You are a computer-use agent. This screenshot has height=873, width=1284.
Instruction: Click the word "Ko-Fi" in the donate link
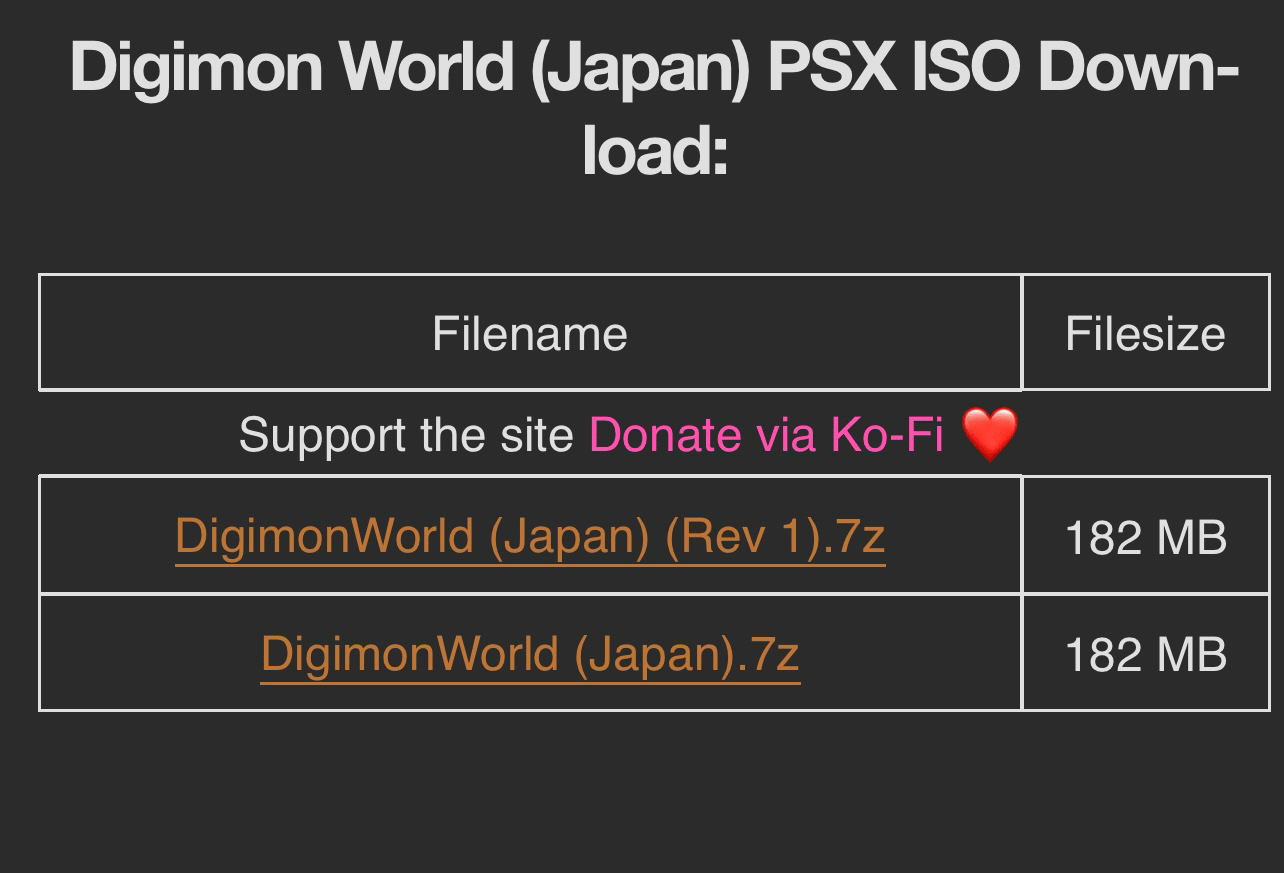(x=887, y=435)
